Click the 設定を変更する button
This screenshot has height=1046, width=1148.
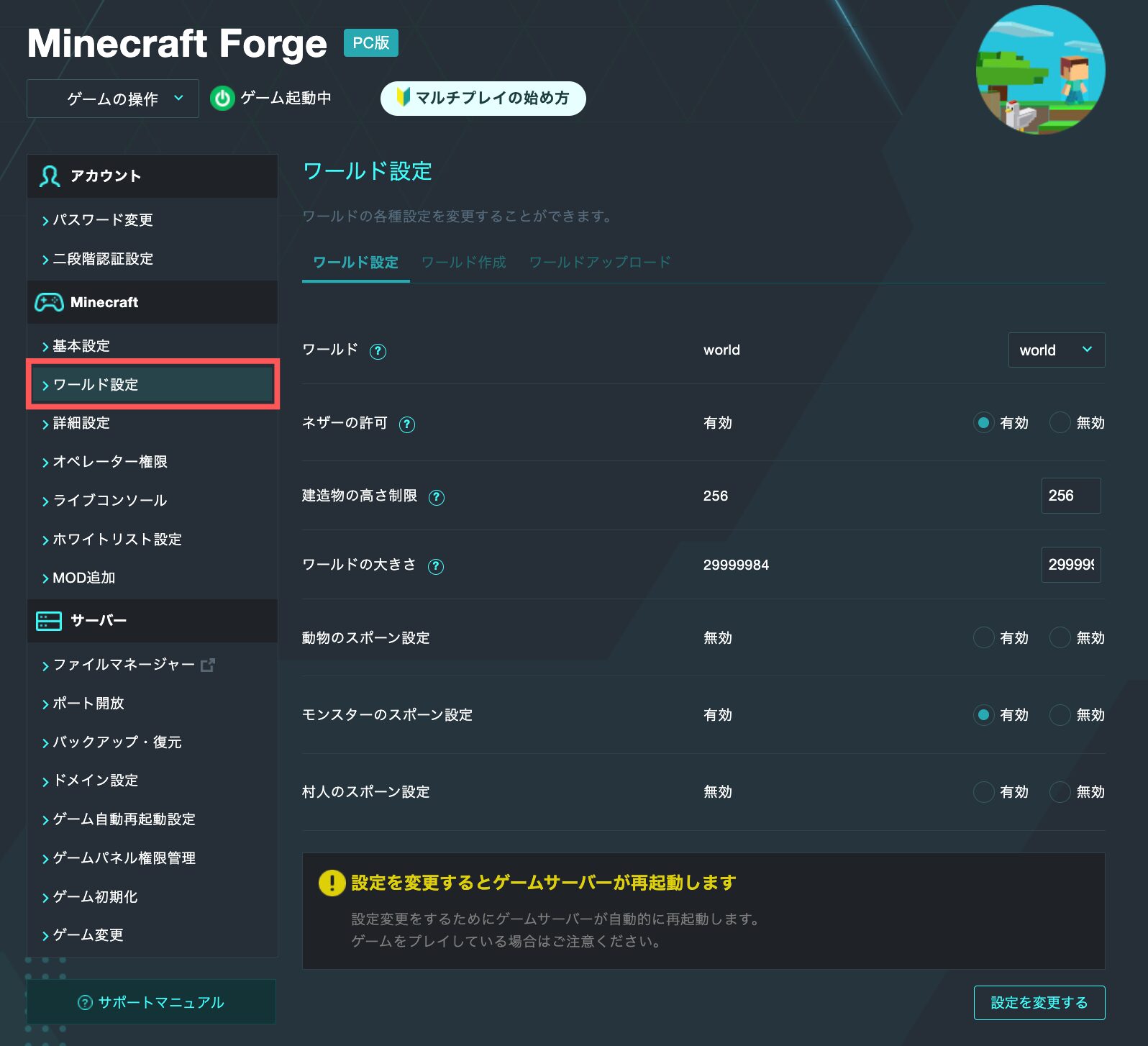(1039, 1003)
